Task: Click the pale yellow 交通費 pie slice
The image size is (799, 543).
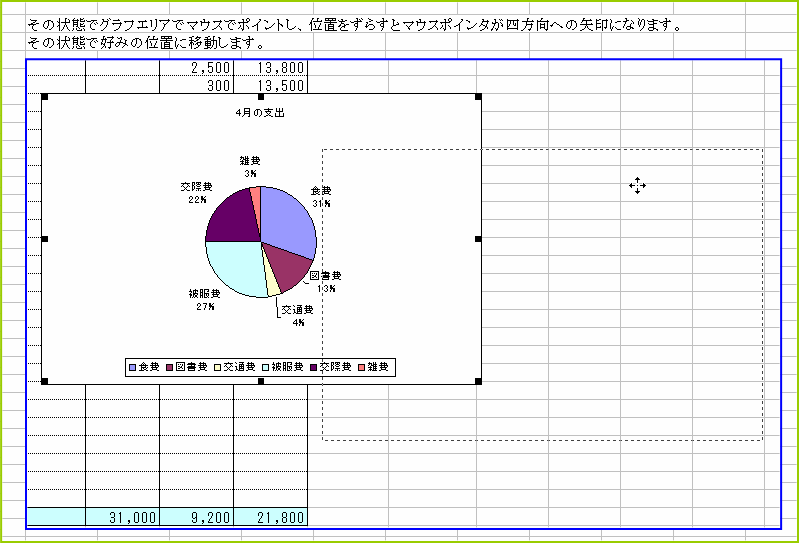Action: [272, 285]
